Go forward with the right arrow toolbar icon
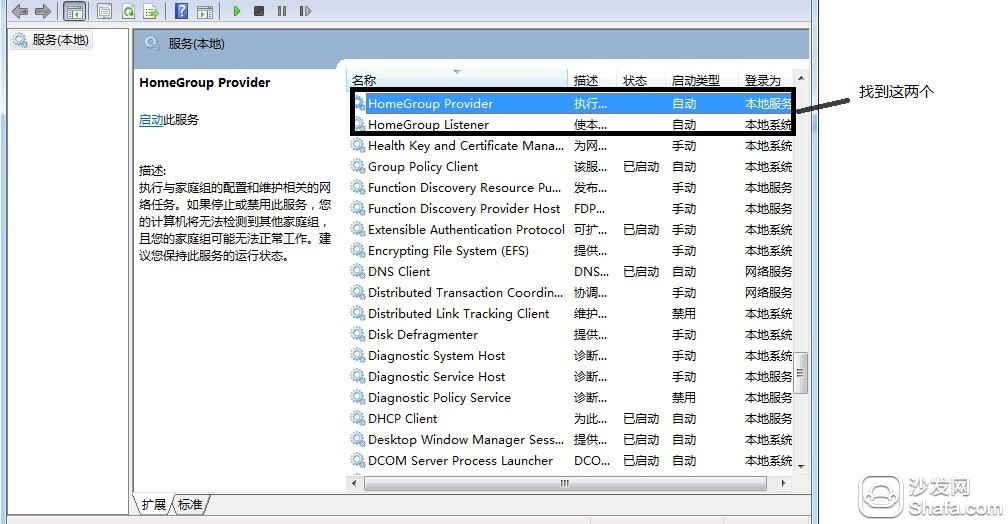The image size is (1008, 524). point(42,11)
